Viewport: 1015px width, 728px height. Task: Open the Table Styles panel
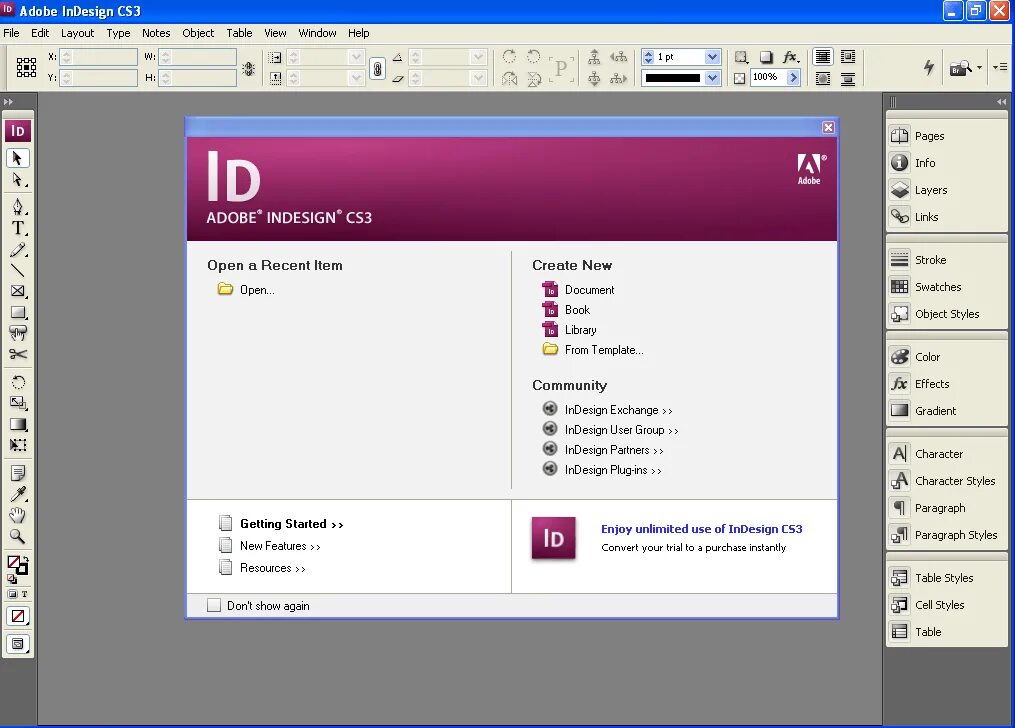(946, 578)
